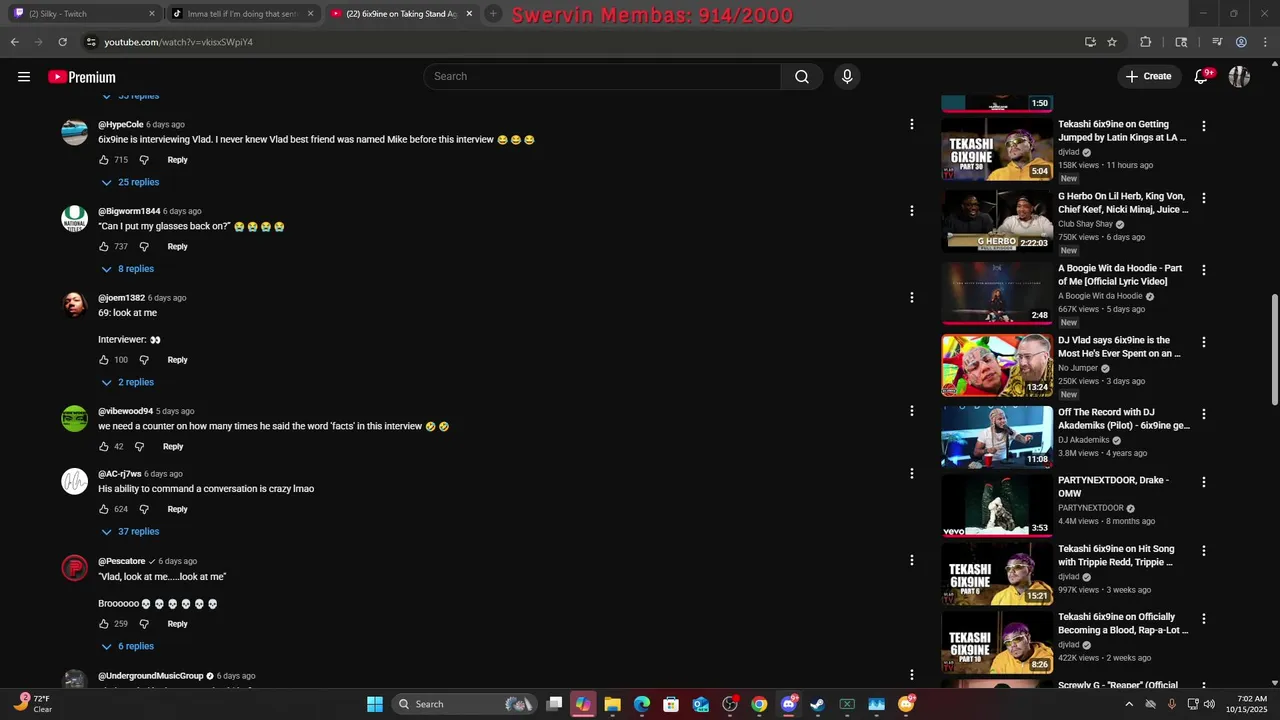Image resolution: width=1280 pixels, height=720 pixels.
Task: Open action menu for @joem1382 comment
Action: point(911,297)
